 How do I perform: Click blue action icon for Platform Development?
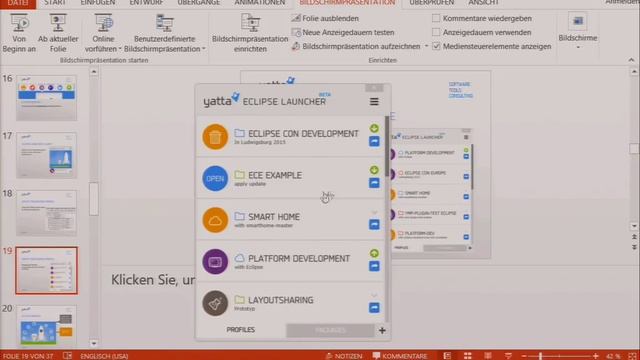click(374, 266)
